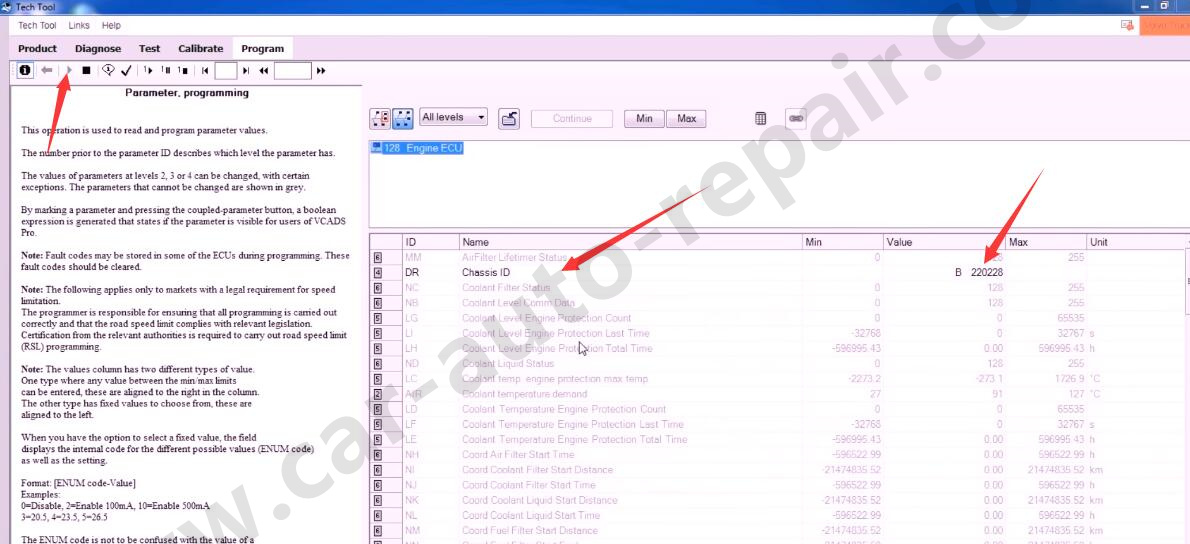The height and width of the screenshot is (544, 1190).
Task: Switch to the Diagnose tab
Action: pyautogui.click(x=98, y=49)
